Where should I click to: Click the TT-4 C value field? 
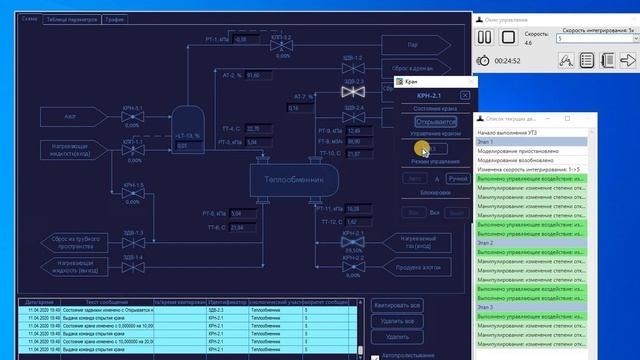coord(259,129)
